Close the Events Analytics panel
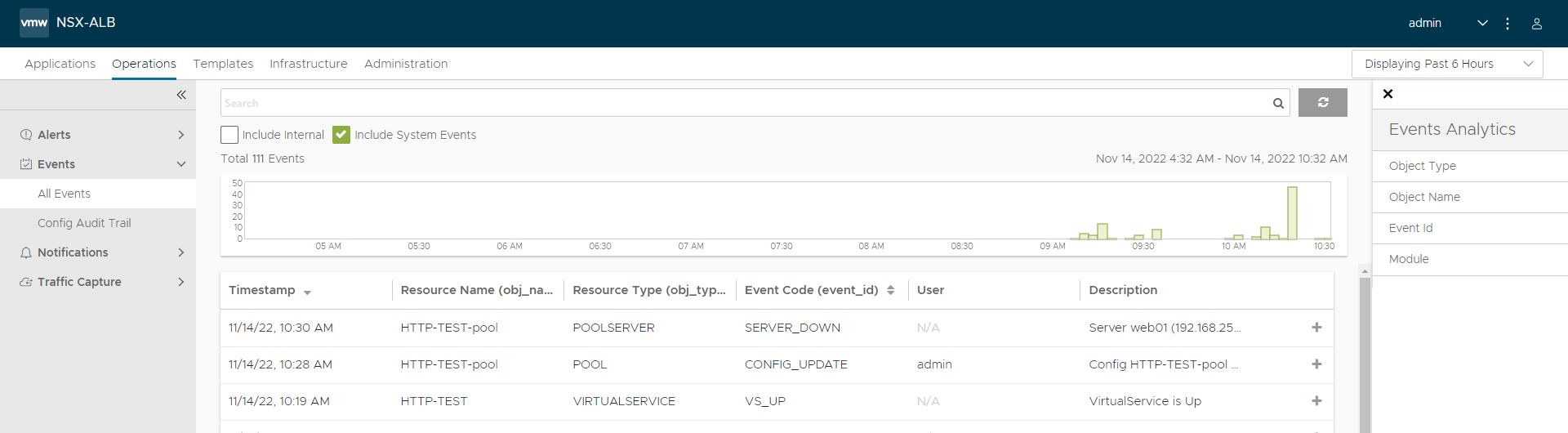The image size is (1568, 433). pos(1388,94)
